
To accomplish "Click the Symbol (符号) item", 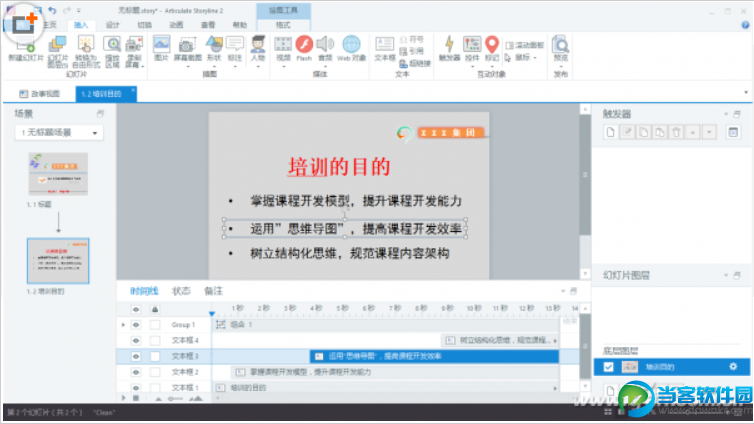I will click(412, 39).
